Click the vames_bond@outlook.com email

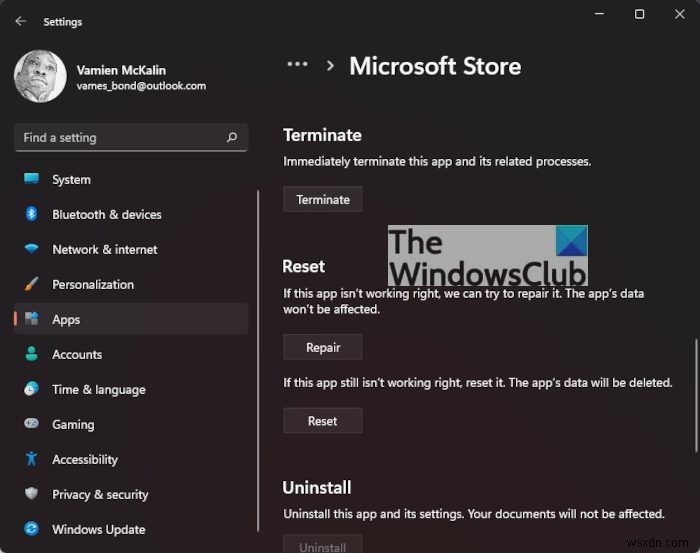click(142, 86)
